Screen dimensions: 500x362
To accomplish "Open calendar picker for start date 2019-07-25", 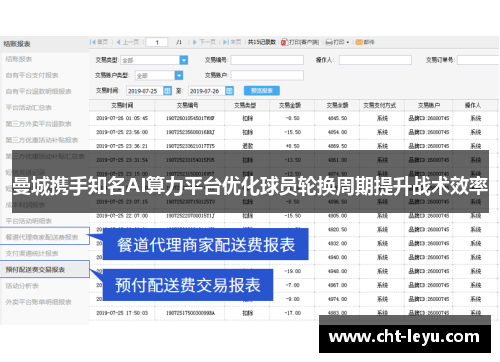I will pyautogui.click(x=167, y=91).
